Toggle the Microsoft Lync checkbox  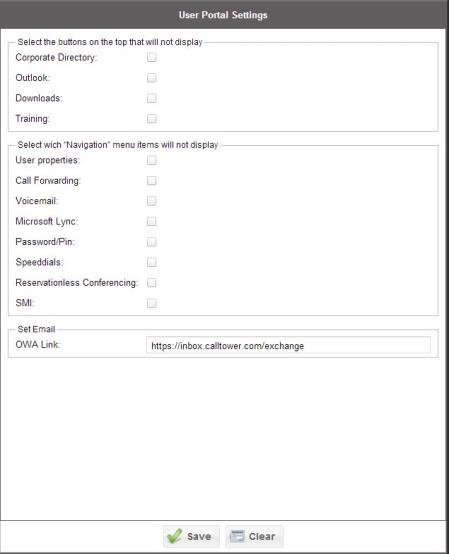(x=152, y=222)
